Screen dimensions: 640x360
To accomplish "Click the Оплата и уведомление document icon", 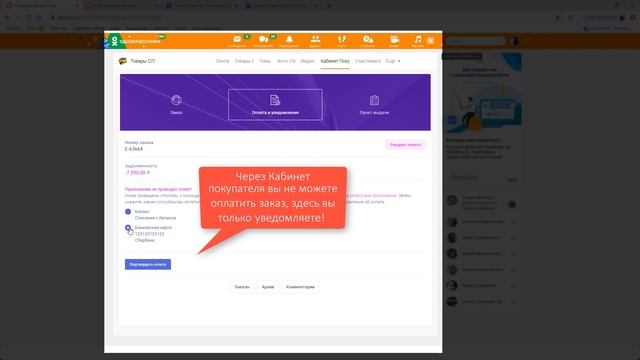I will coord(275,100).
